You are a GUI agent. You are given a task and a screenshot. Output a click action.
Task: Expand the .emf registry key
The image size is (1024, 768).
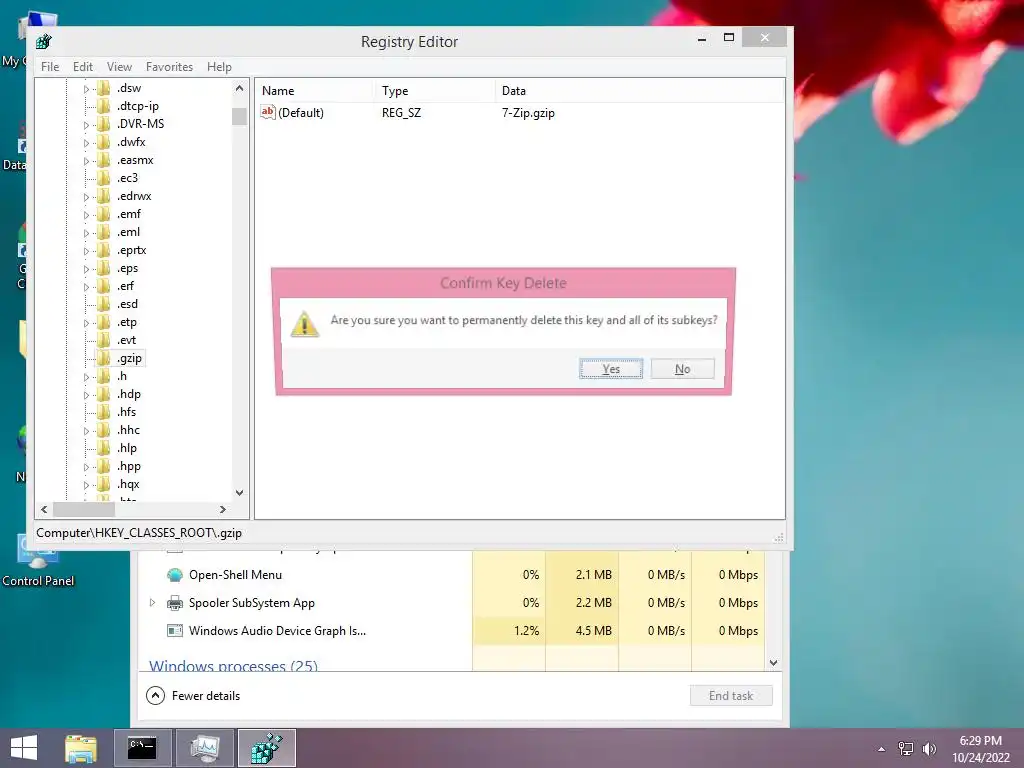tap(86, 214)
